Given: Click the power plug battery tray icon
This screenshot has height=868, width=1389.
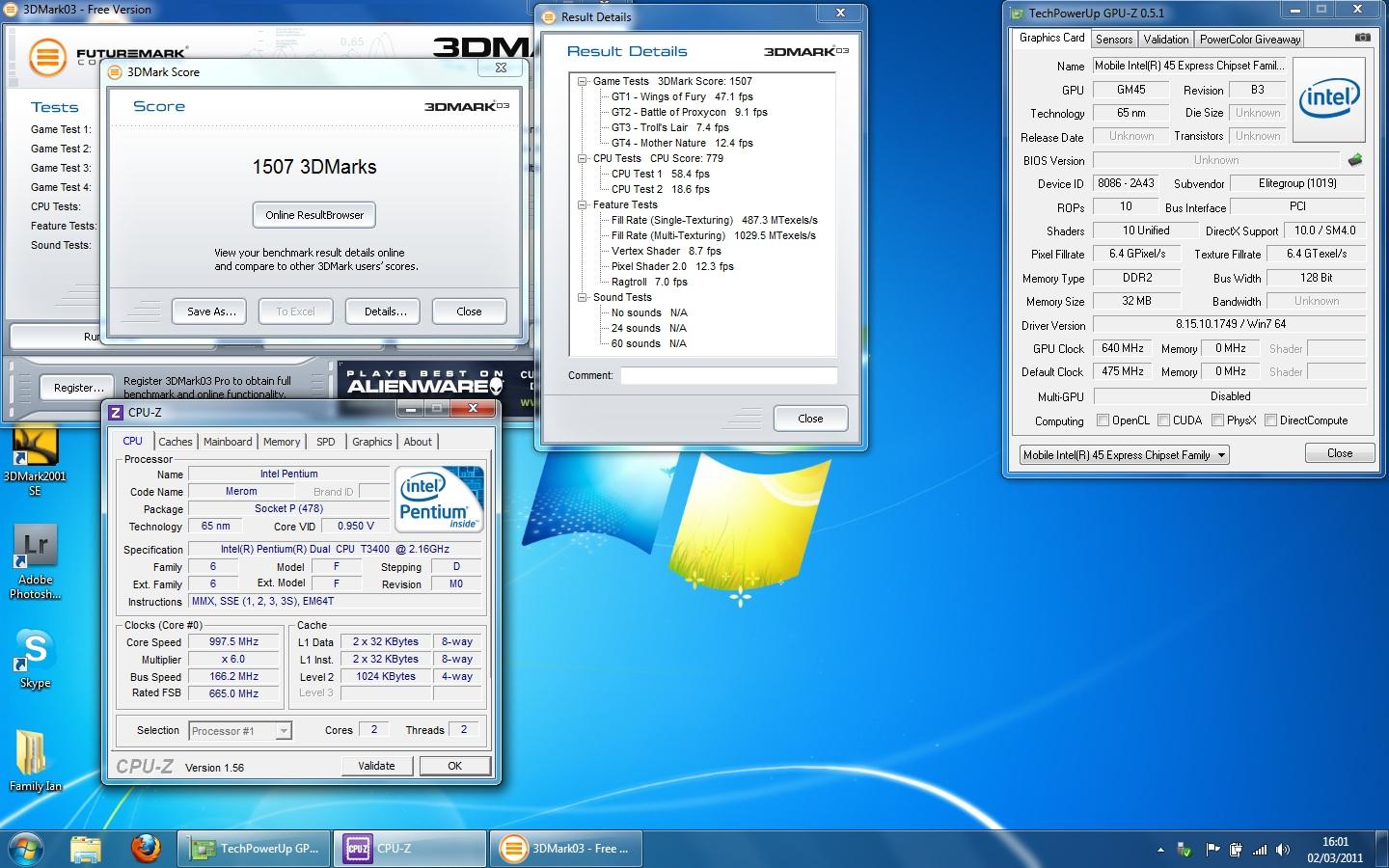Looking at the screenshot, I should coord(1236,850).
